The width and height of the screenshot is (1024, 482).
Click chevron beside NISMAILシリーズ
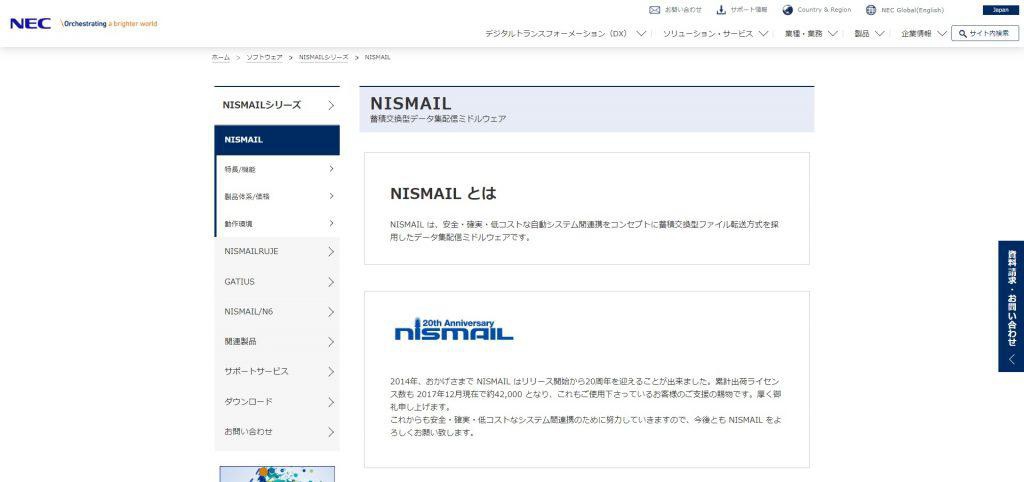tap(331, 105)
